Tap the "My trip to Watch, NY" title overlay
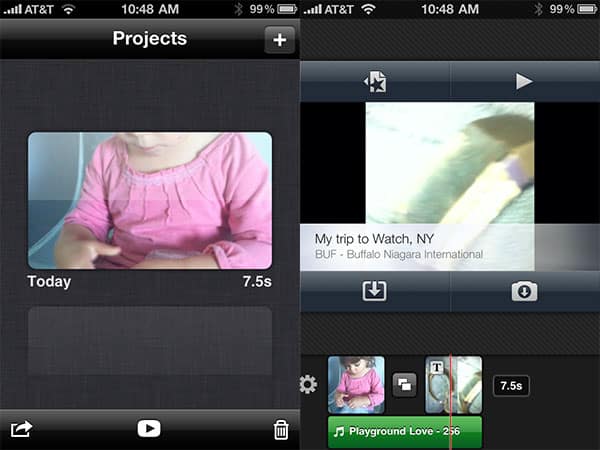Image resolution: width=600 pixels, height=450 pixels. pos(400,246)
